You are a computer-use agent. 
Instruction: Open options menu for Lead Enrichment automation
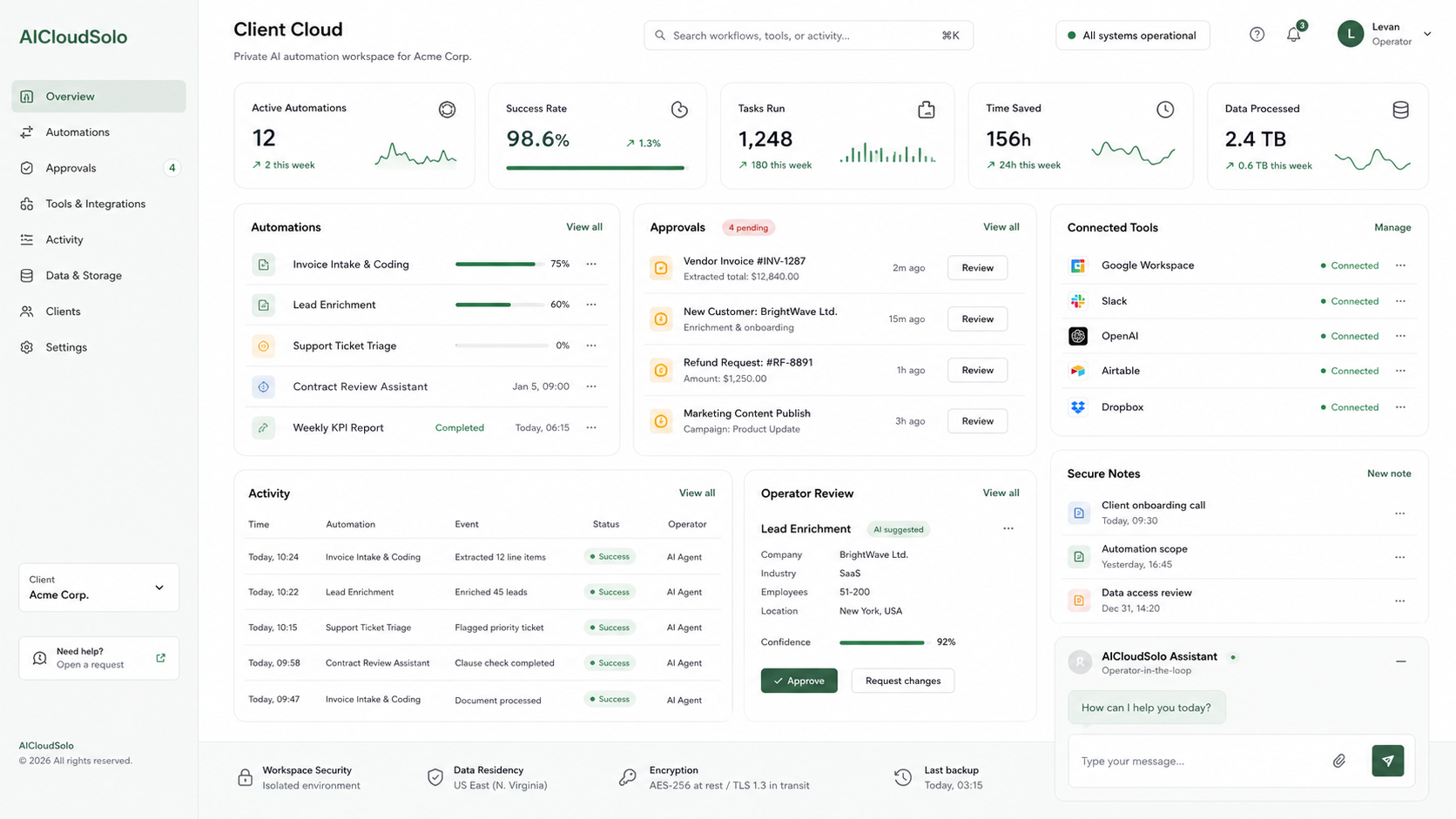591,305
